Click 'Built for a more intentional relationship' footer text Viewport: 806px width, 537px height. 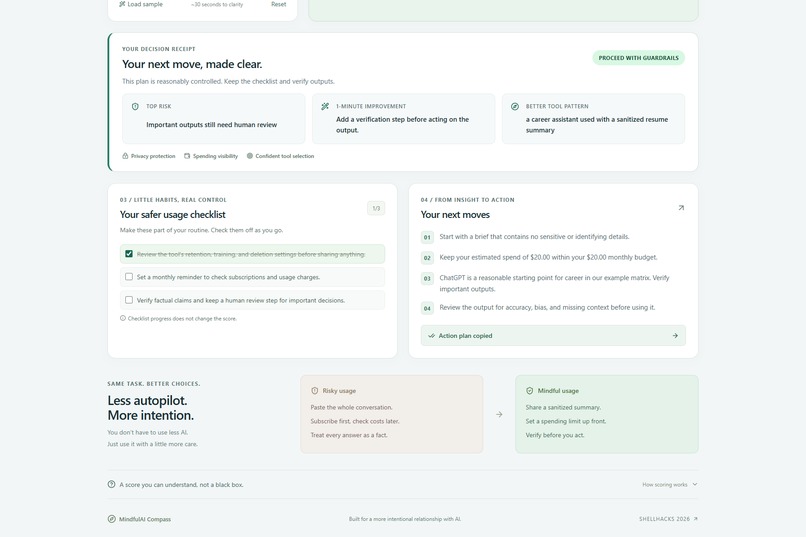point(405,519)
